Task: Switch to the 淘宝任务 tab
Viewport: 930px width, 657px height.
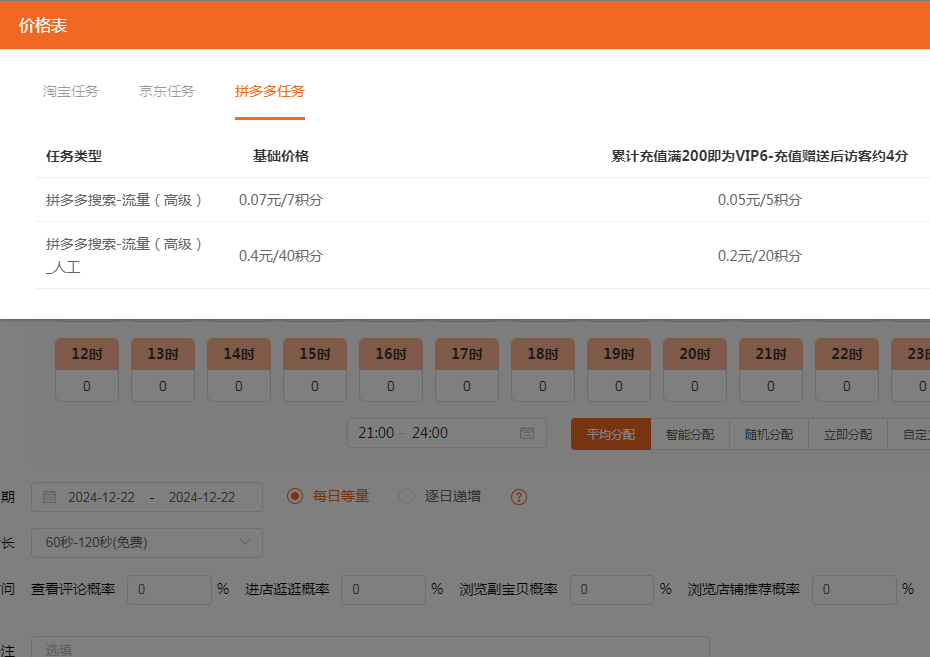Action: point(71,90)
